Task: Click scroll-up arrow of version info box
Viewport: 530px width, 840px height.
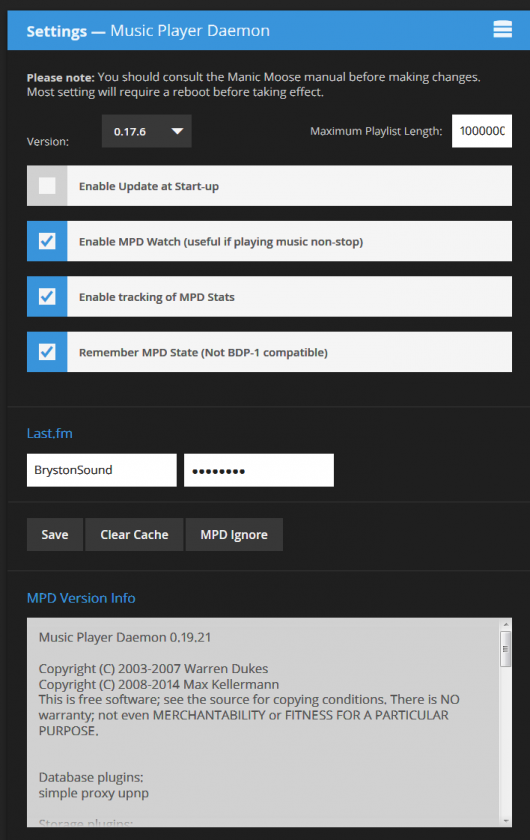Action: pyautogui.click(x=505, y=625)
